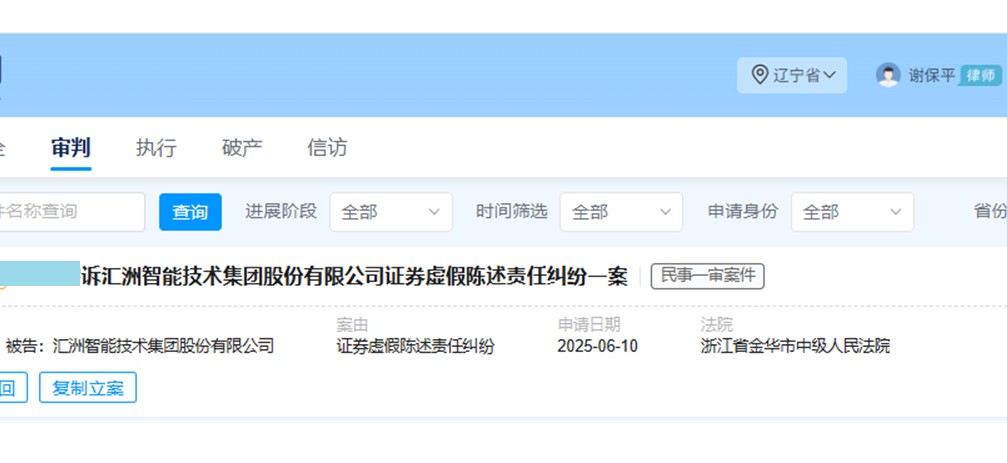This screenshot has width=1007, height=463.
Task: Select defendant text 被告：汇洲智能技术集团股份有限公司
Action: click(x=139, y=347)
